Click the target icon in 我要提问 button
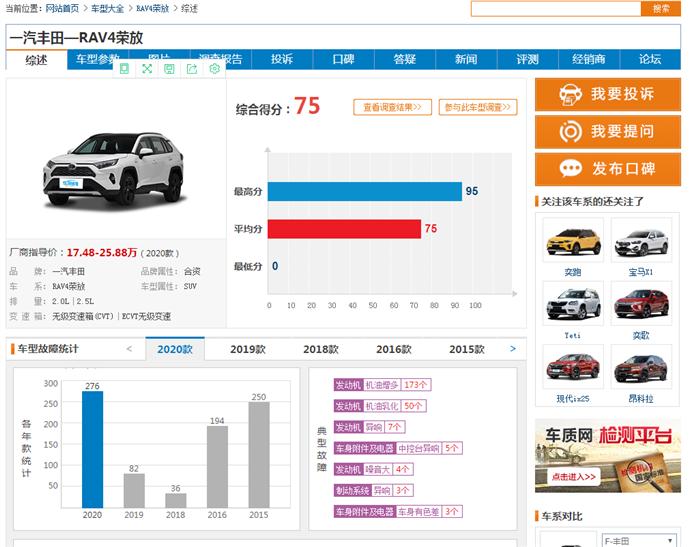Image resolution: width=700 pixels, height=547 pixels. point(571,132)
